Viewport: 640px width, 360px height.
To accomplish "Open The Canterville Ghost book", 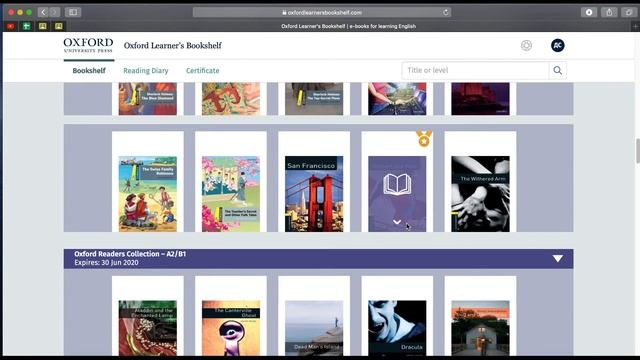I will click(231, 328).
